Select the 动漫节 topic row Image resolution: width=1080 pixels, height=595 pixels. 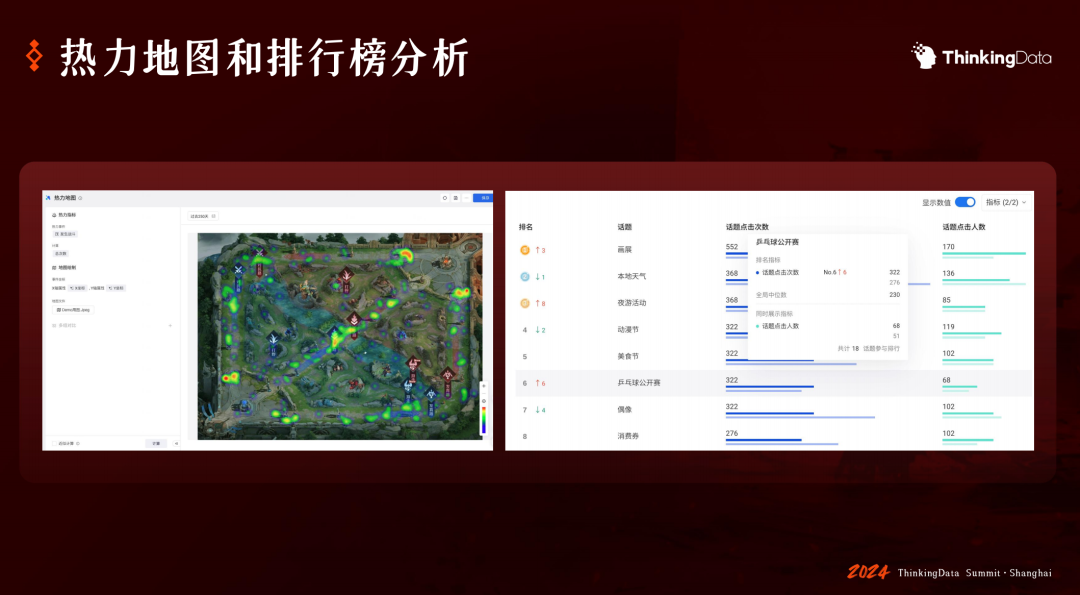(x=774, y=330)
